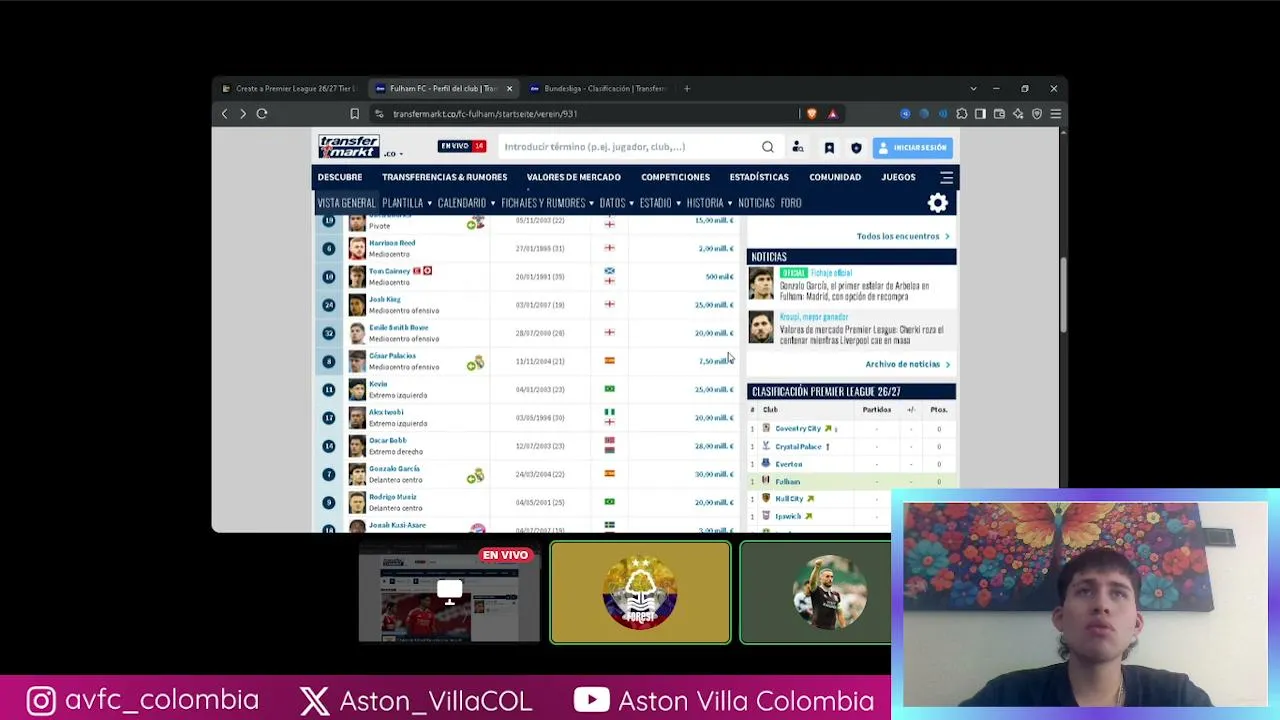The image size is (1280, 720).
Task: Open the Foro club tab
Action: coord(791,203)
